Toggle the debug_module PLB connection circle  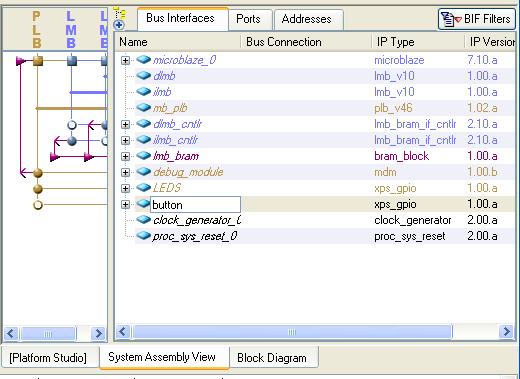point(38,173)
